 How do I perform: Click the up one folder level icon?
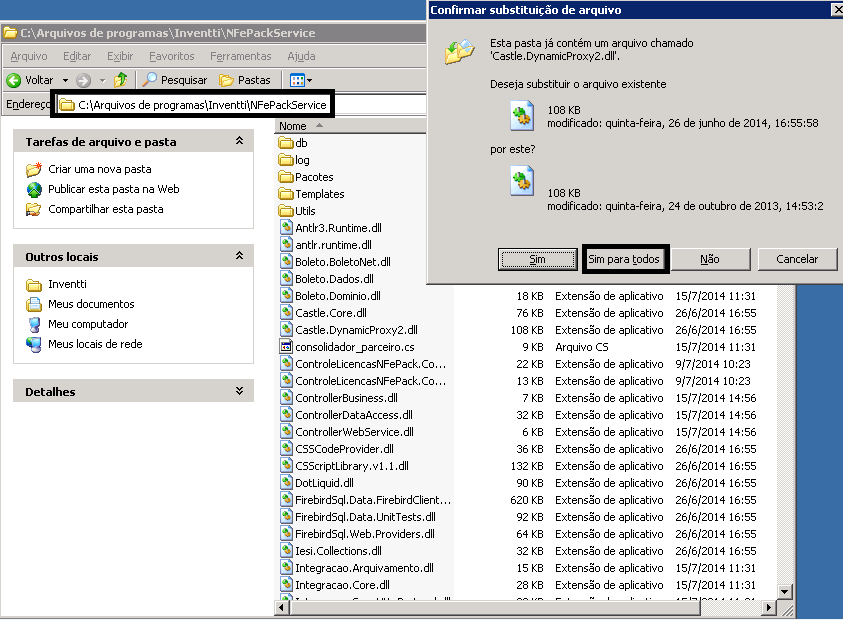[121, 80]
